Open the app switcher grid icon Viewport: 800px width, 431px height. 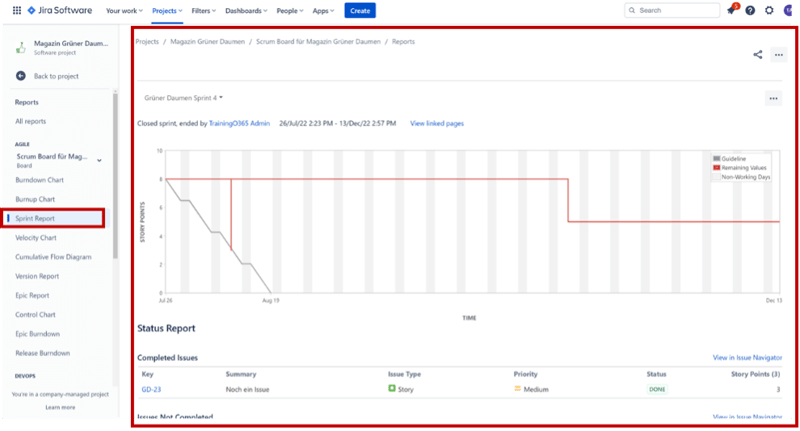tap(17, 10)
